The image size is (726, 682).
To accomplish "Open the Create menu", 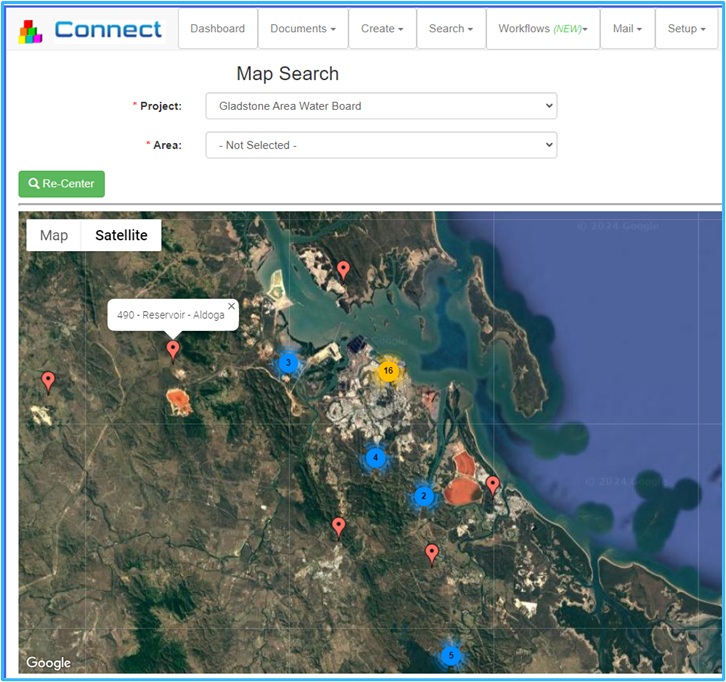I will point(382,29).
